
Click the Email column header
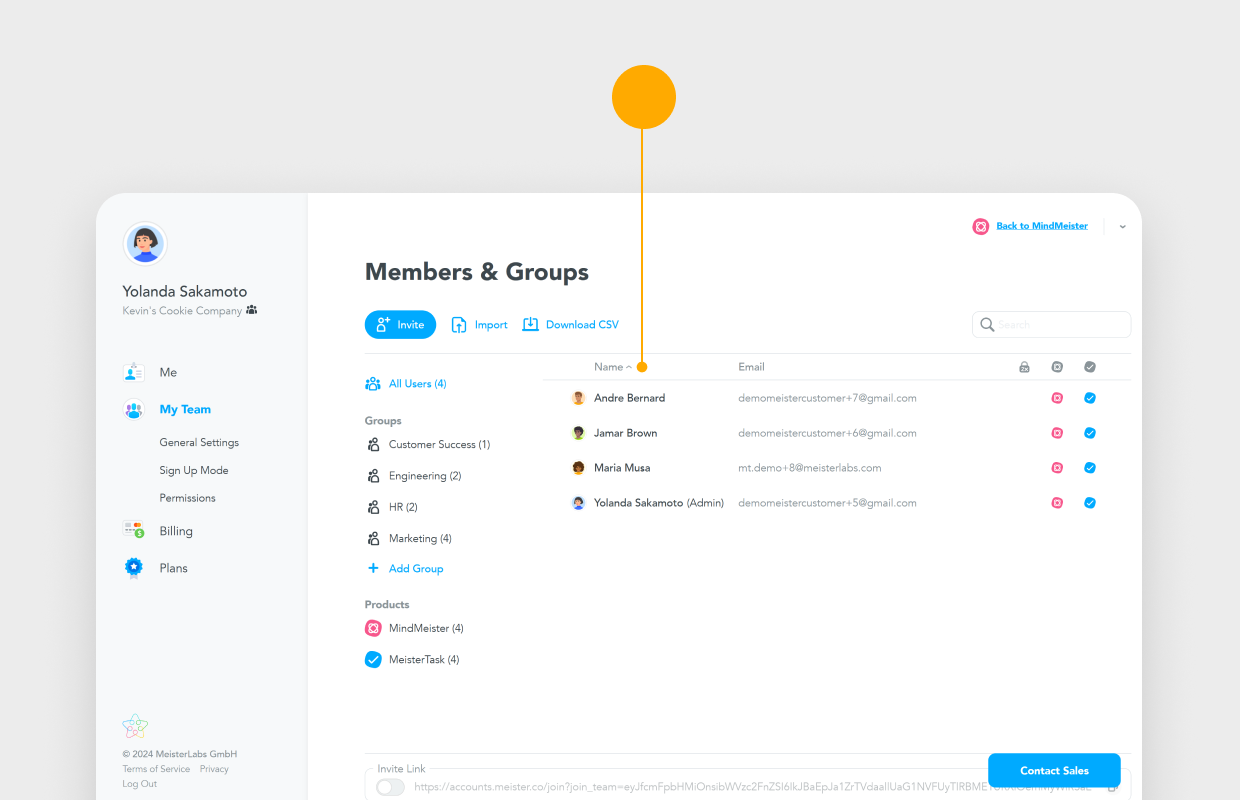[x=751, y=367]
